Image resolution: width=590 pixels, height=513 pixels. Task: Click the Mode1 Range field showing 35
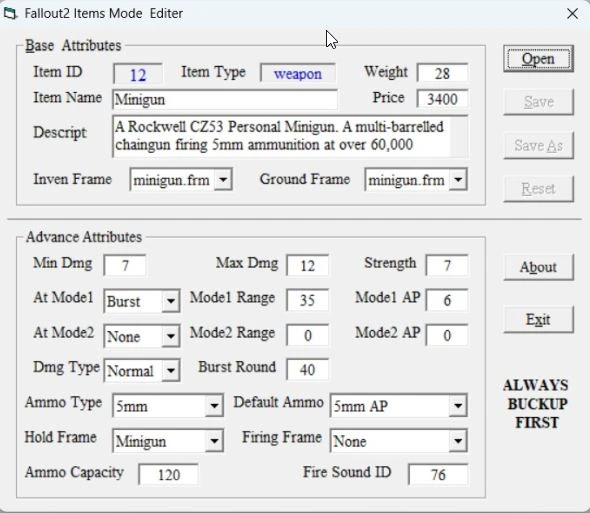click(x=307, y=300)
